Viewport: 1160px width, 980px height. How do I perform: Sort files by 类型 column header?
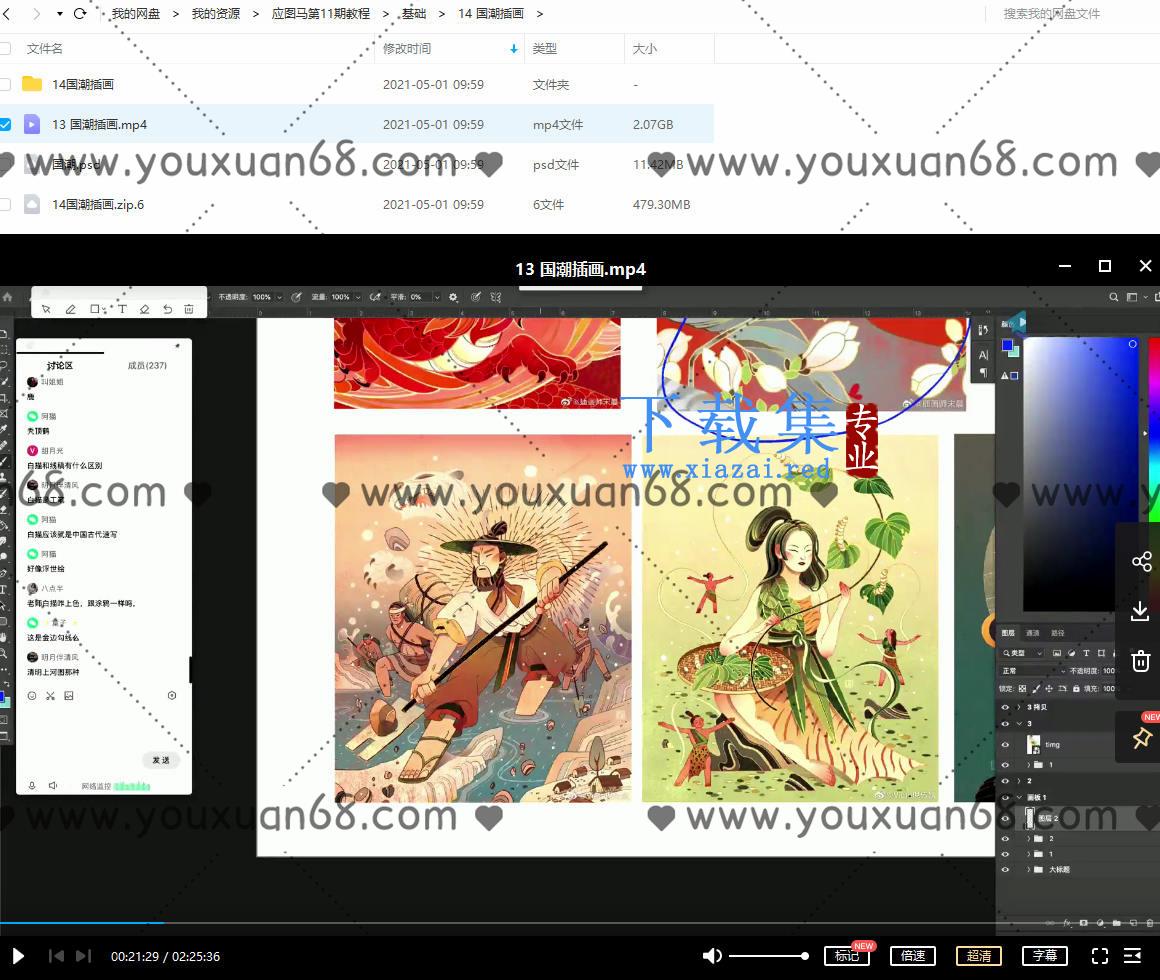pyautogui.click(x=544, y=49)
